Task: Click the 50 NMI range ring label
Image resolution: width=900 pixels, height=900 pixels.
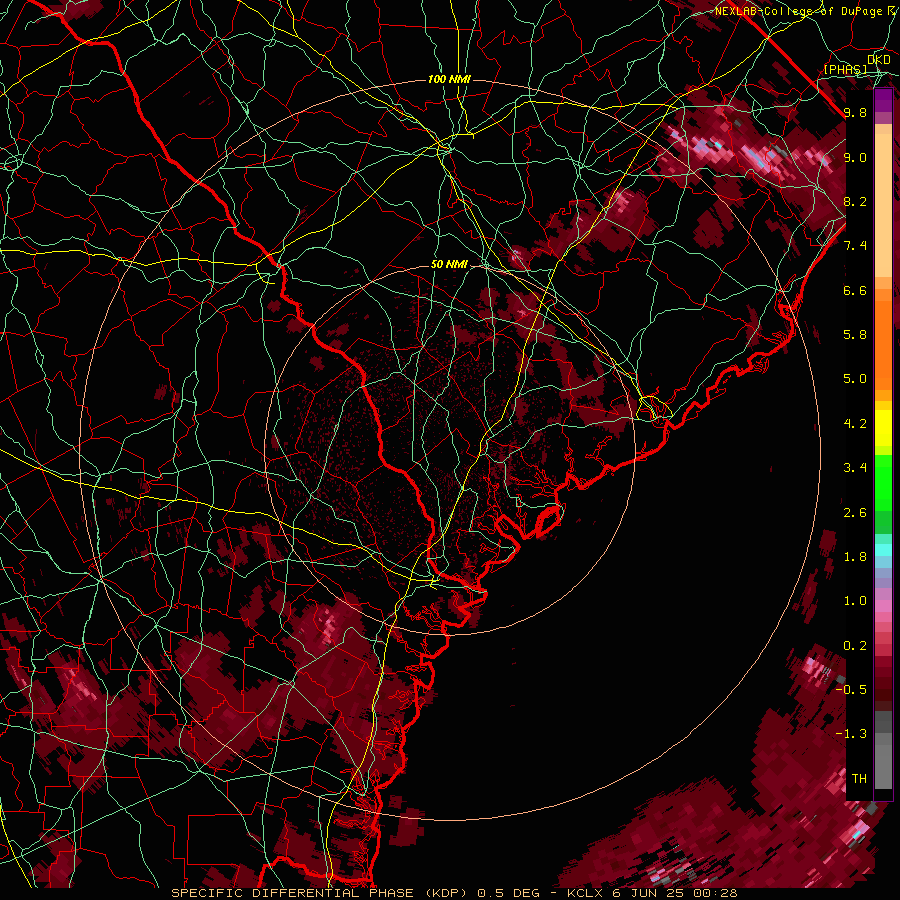Action: tap(449, 265)
